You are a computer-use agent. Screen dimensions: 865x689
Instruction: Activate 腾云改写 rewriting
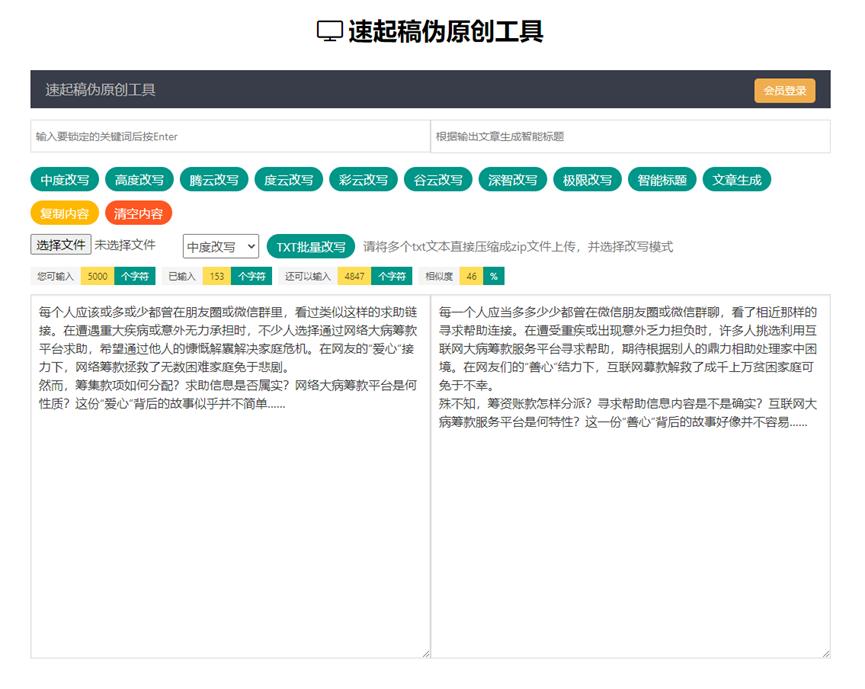(212, 180)
